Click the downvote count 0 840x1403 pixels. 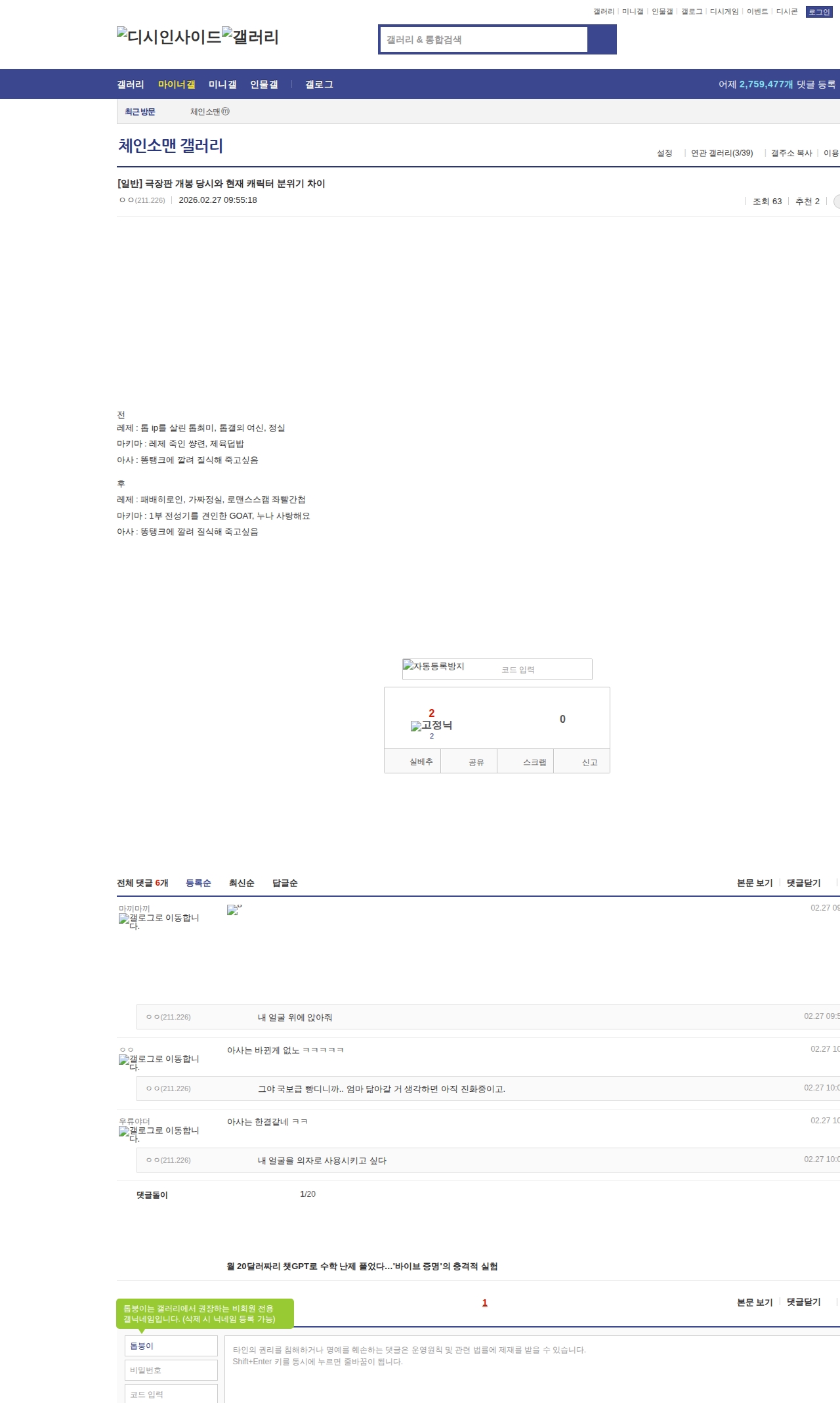[562, 719]
